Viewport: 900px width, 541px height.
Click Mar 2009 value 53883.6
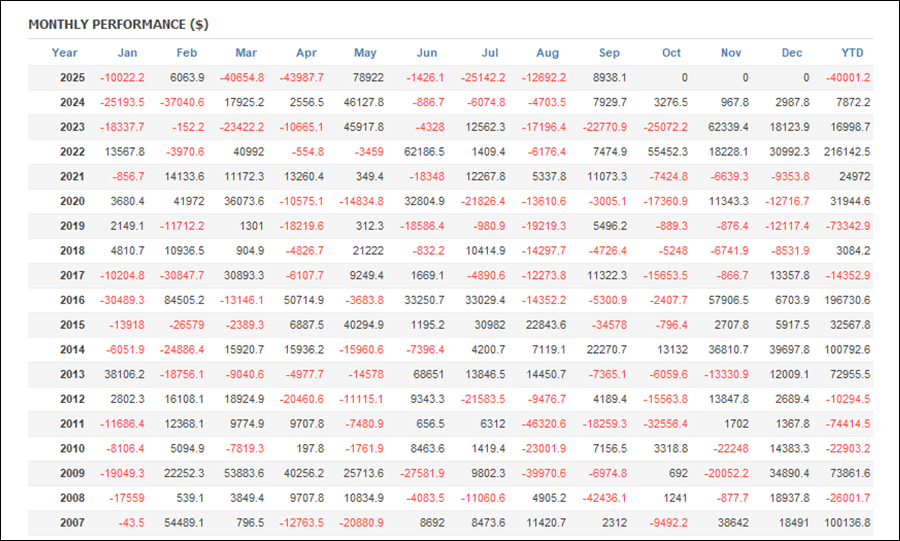tap(245, 474)
